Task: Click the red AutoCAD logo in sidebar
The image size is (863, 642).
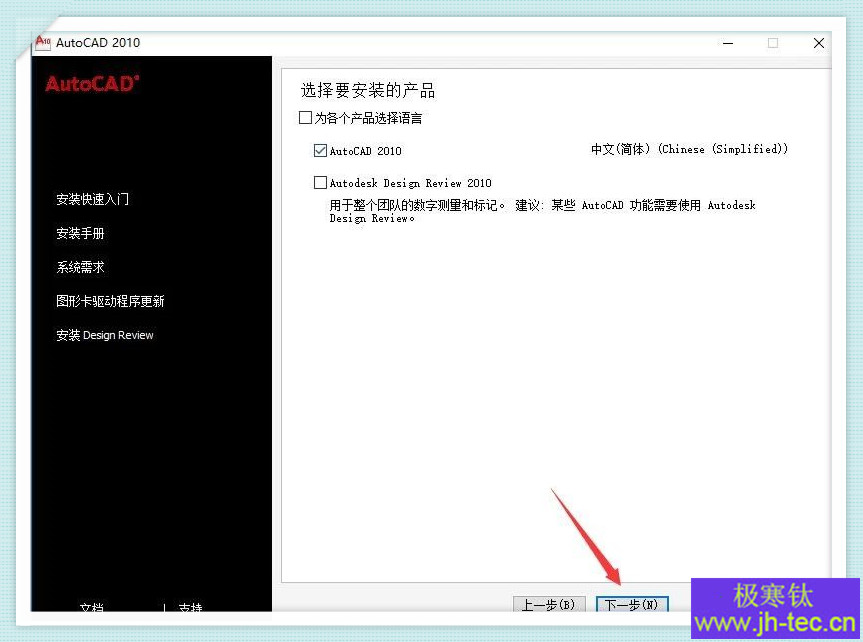Action: 92,84
